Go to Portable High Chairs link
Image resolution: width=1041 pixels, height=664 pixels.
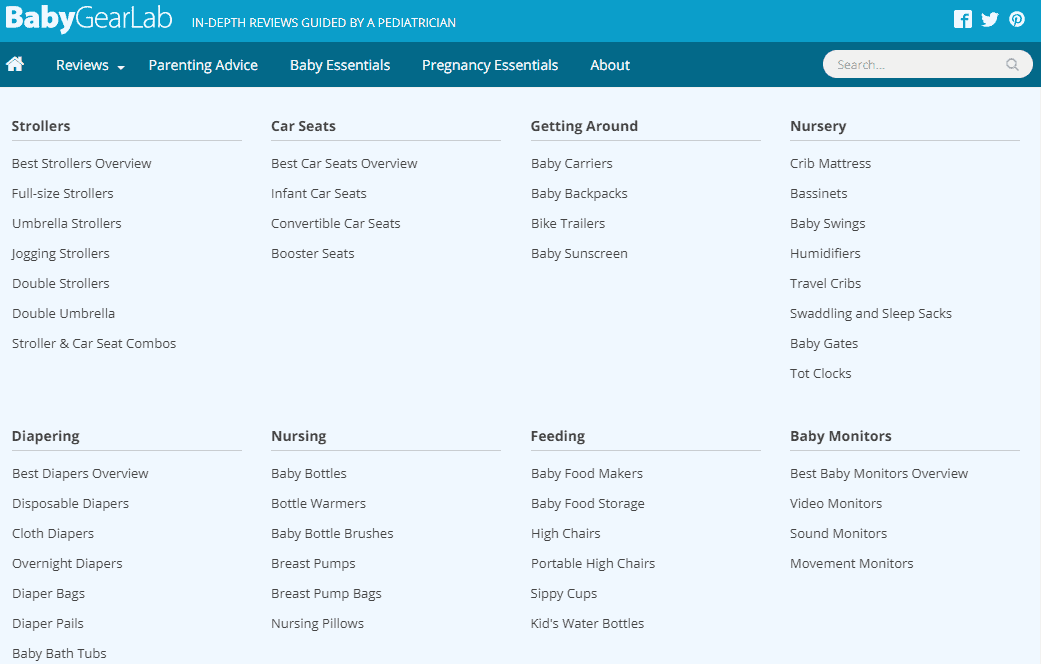click(x=593, y=563)
